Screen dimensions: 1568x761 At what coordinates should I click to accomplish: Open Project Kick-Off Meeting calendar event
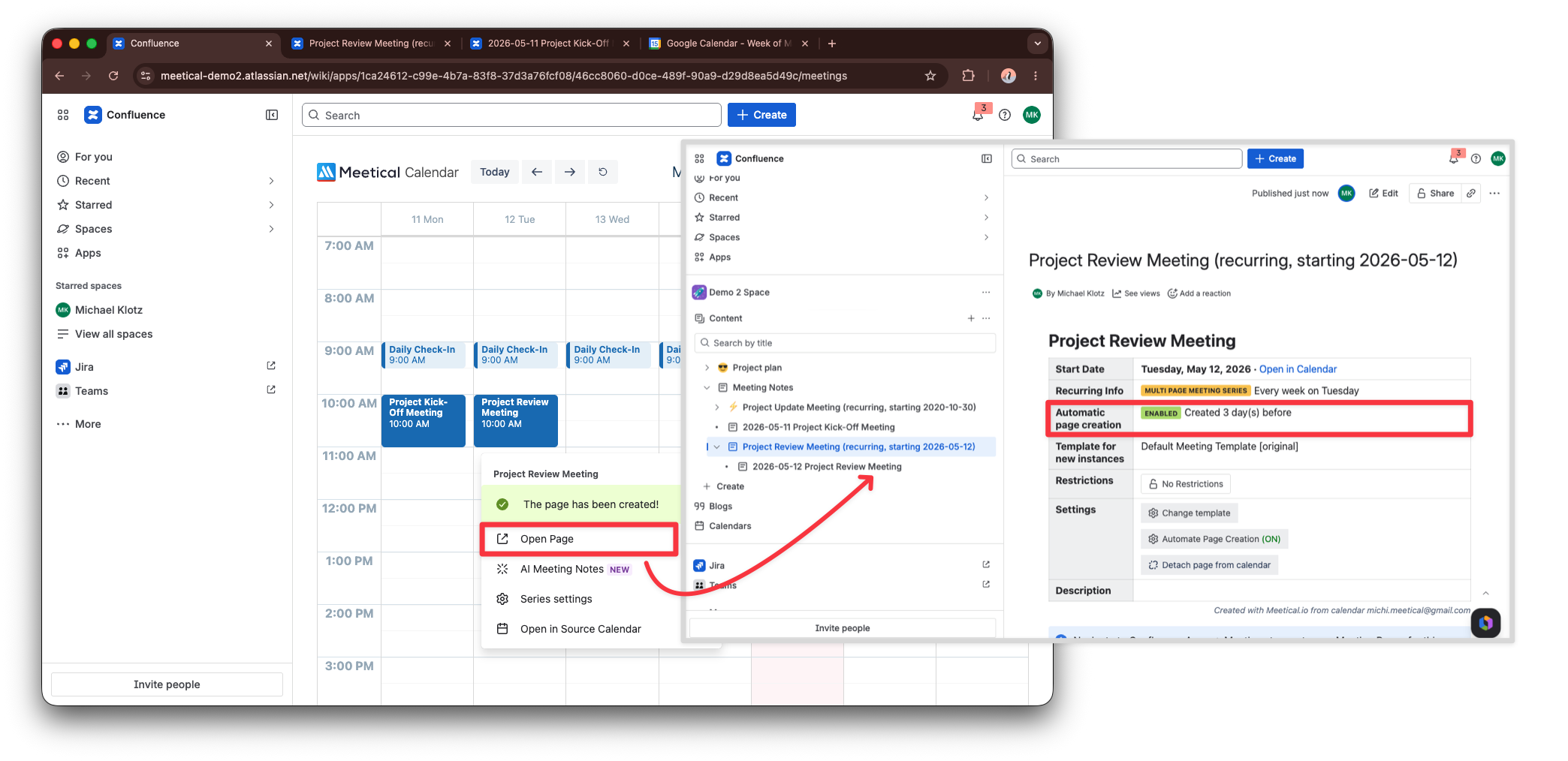tap(424, 420)
